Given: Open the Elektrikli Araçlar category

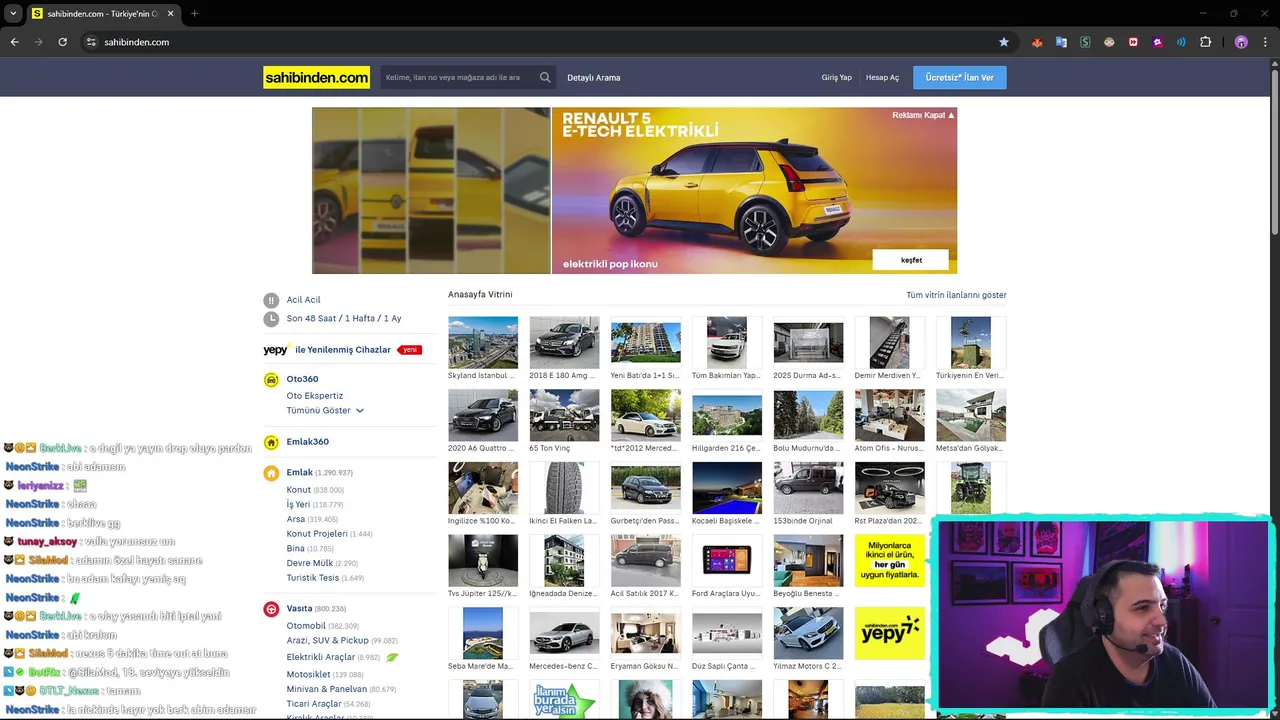Looking at the screenshot, I should pos(321,657).
